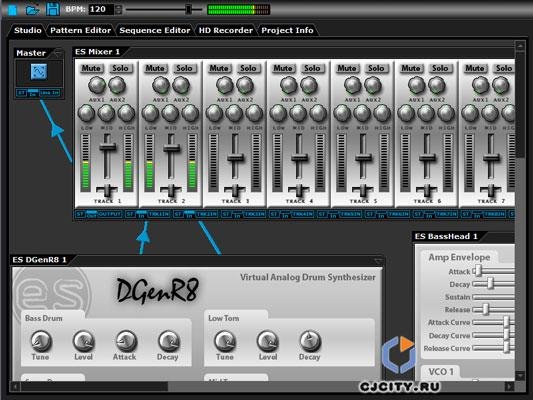
Task: Collapse the ES DGenR8 1 module panel
Action: click(x=378, y=261)
